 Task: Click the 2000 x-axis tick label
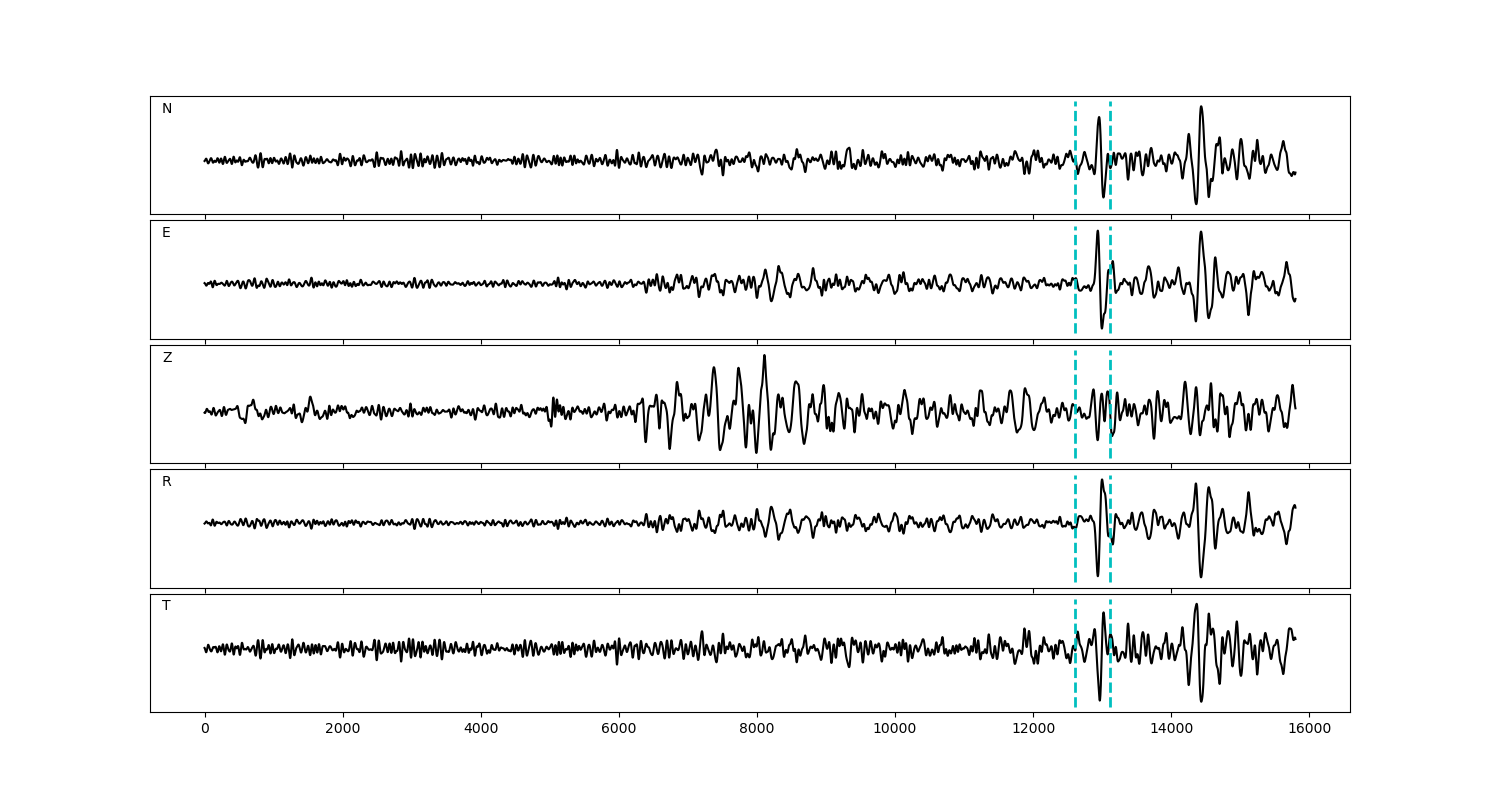[343, 729]
